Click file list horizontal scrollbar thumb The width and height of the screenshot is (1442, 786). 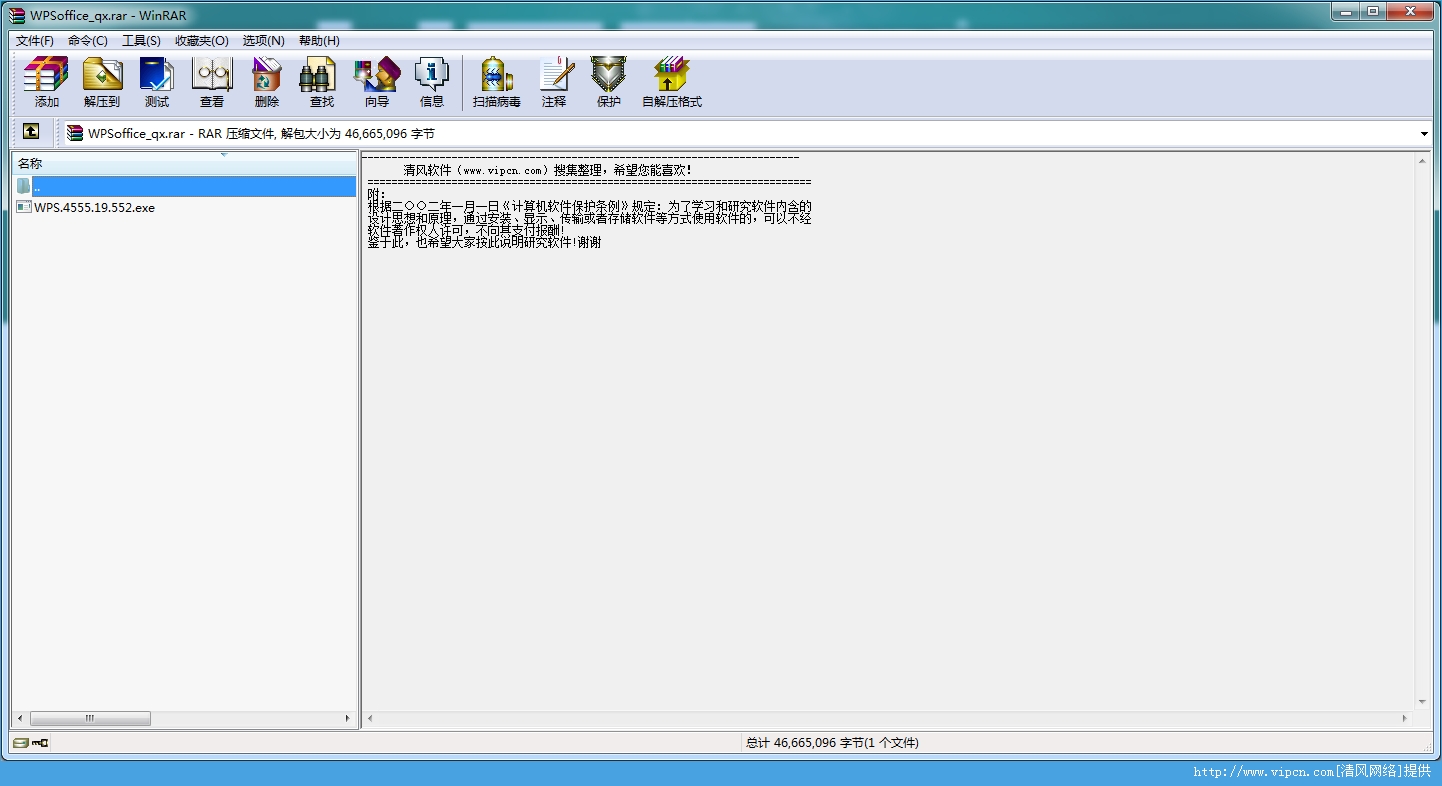click(90, 718)
